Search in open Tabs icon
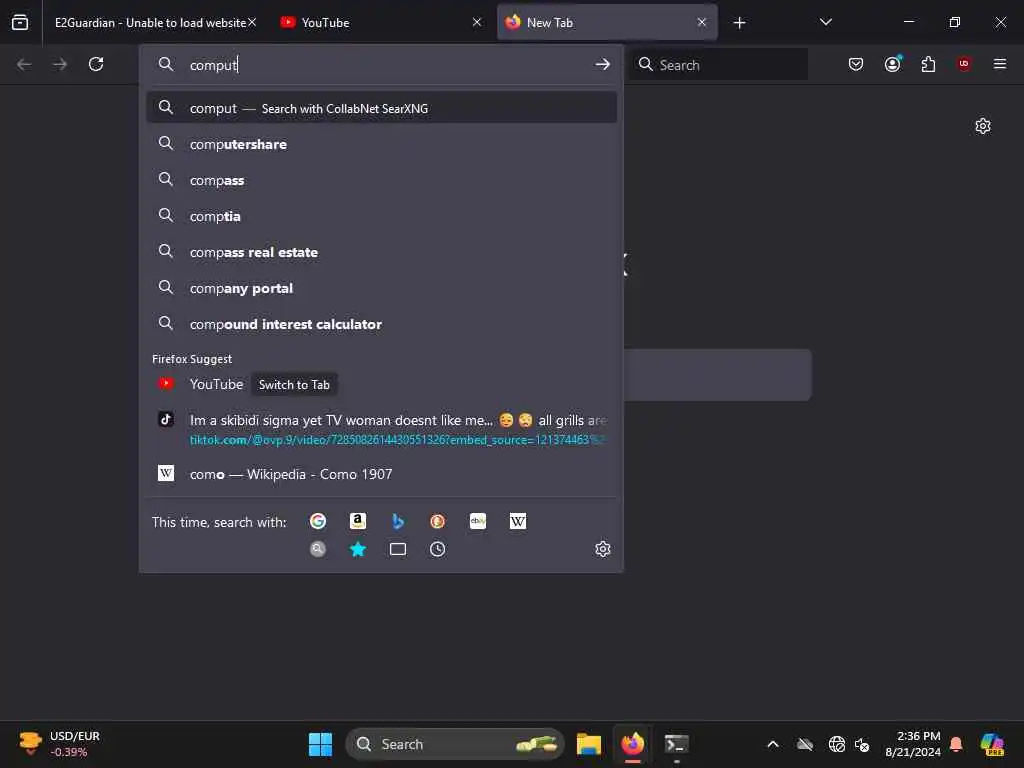The height and width of the screenshot is (768, 1024). coord(398,549)
